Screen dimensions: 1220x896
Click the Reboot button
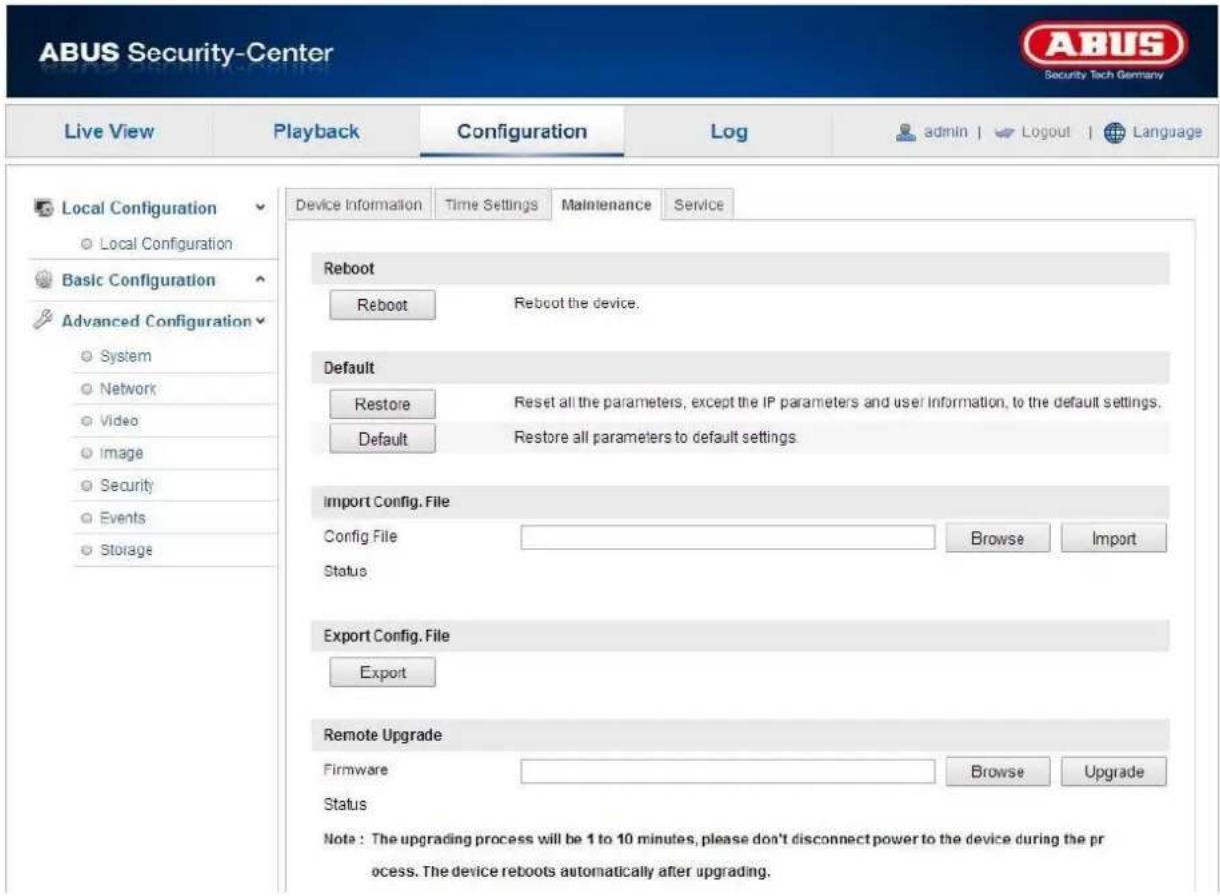383,305
